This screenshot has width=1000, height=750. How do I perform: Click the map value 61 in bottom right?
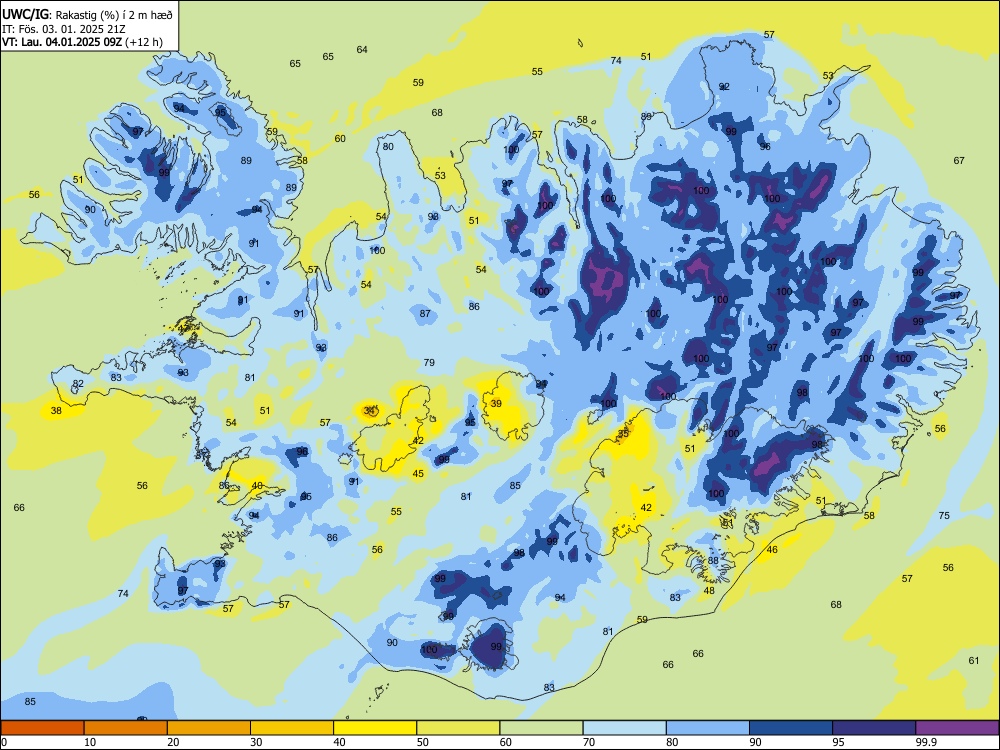[x=974, y=661]
